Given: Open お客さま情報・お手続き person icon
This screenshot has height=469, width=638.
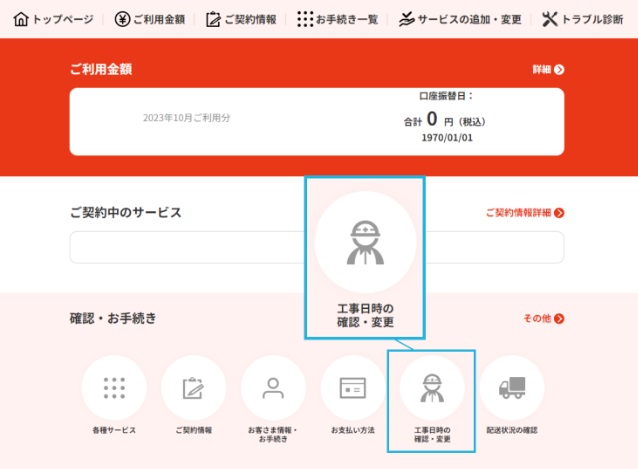Looking at the screenshot, I should pos(273,388).
